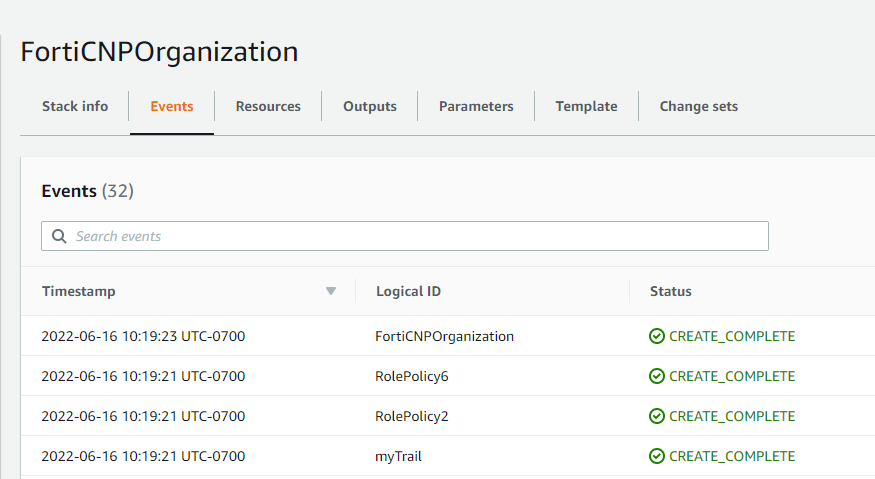
Task: Select the Events tab
Action: (171, 106)
